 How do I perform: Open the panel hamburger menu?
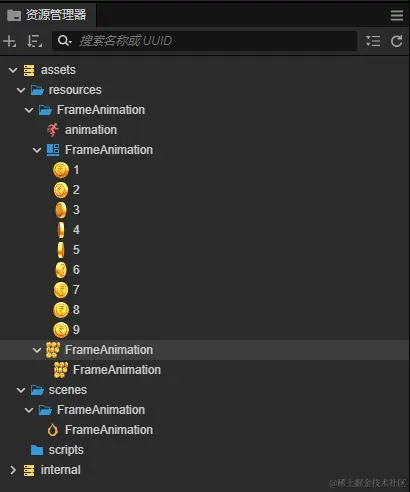(397, 15)
